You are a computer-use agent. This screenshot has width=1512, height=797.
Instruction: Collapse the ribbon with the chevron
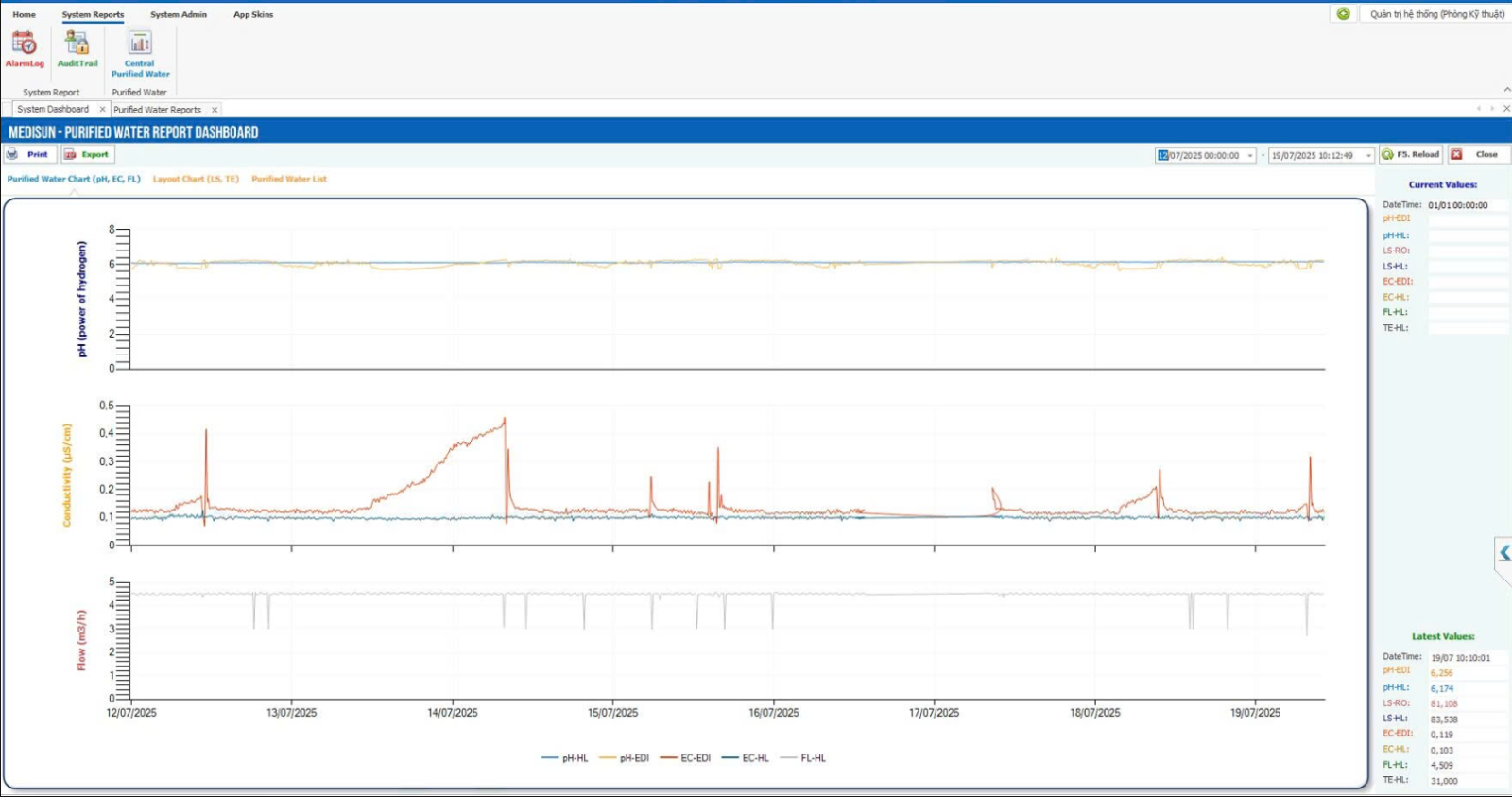1506,90
